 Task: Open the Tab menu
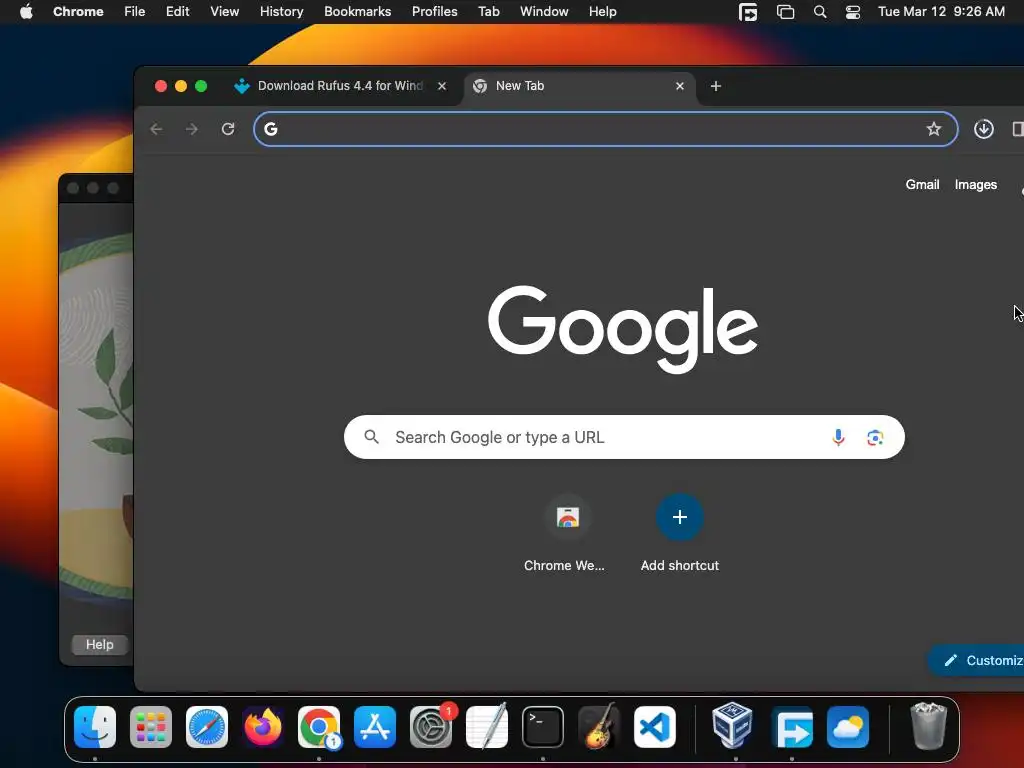coord(488,12)
